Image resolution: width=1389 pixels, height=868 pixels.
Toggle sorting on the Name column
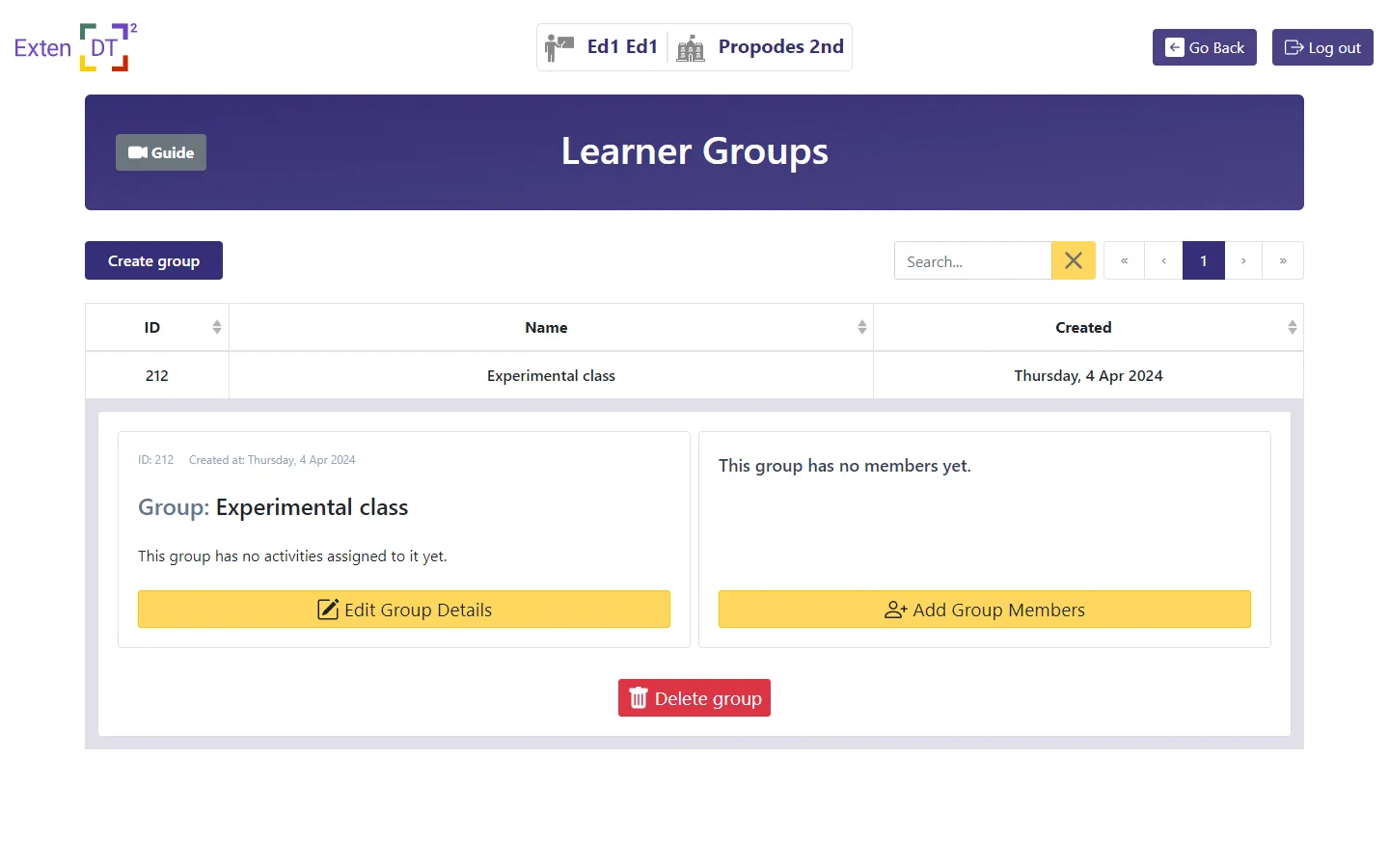point(862,327)
